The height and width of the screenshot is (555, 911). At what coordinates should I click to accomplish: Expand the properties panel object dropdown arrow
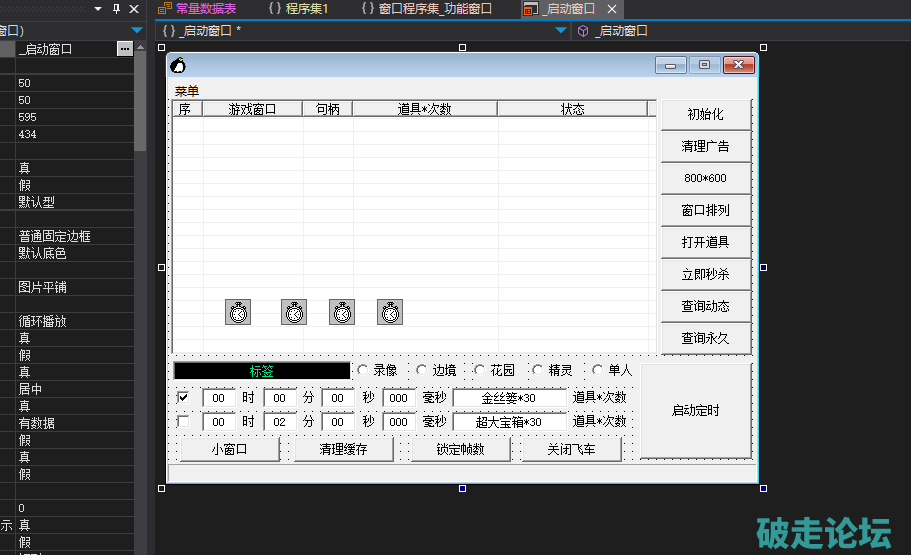click(137, 31)
